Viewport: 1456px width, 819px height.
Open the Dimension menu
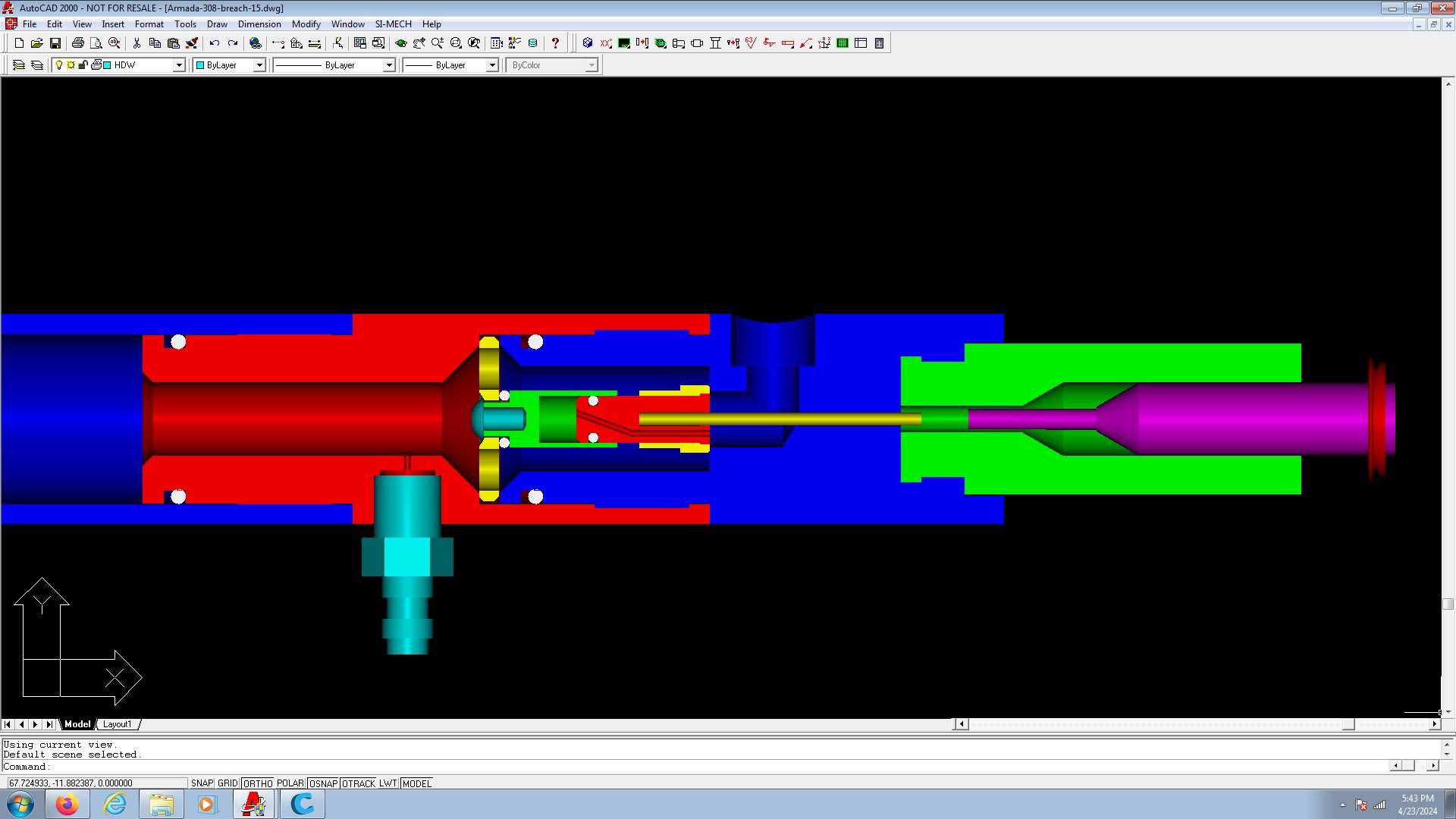tap(259, 24)
